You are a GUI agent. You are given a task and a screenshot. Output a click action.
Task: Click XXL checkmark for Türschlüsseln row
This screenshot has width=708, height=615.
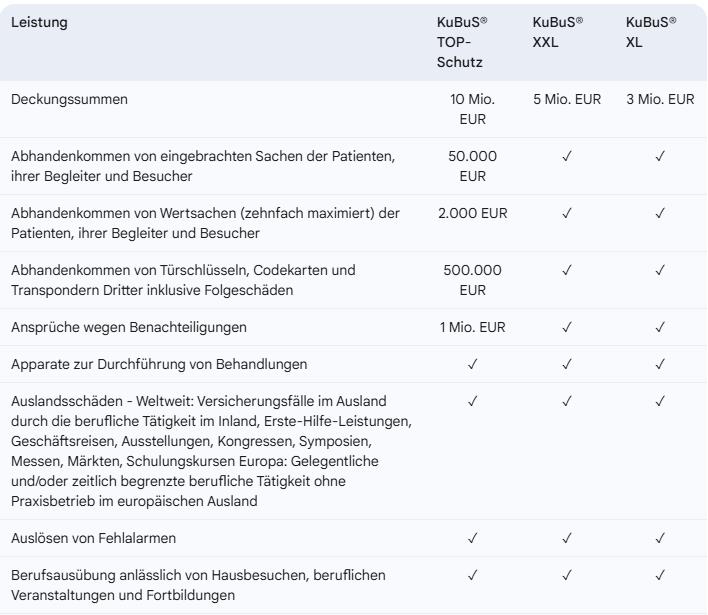tap(567, 270)
